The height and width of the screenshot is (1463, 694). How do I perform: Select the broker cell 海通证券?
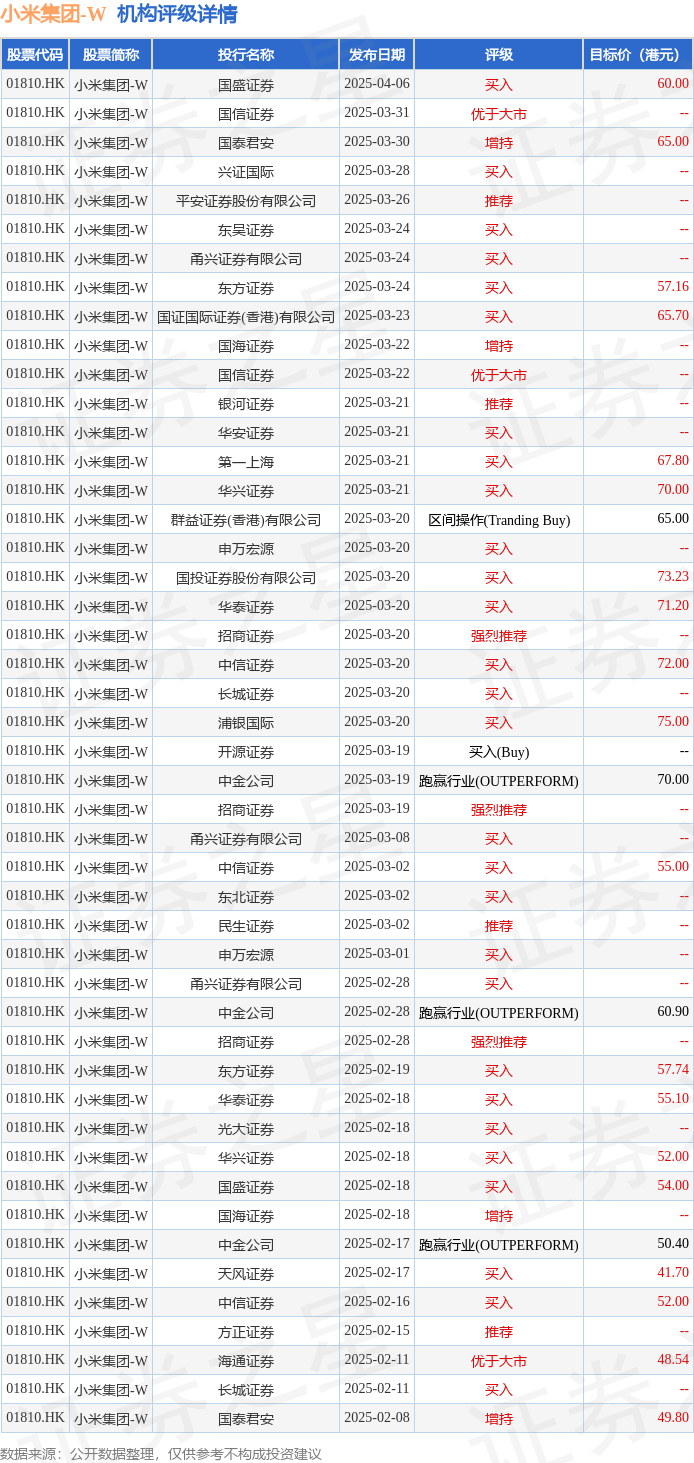click(246, 1360)
